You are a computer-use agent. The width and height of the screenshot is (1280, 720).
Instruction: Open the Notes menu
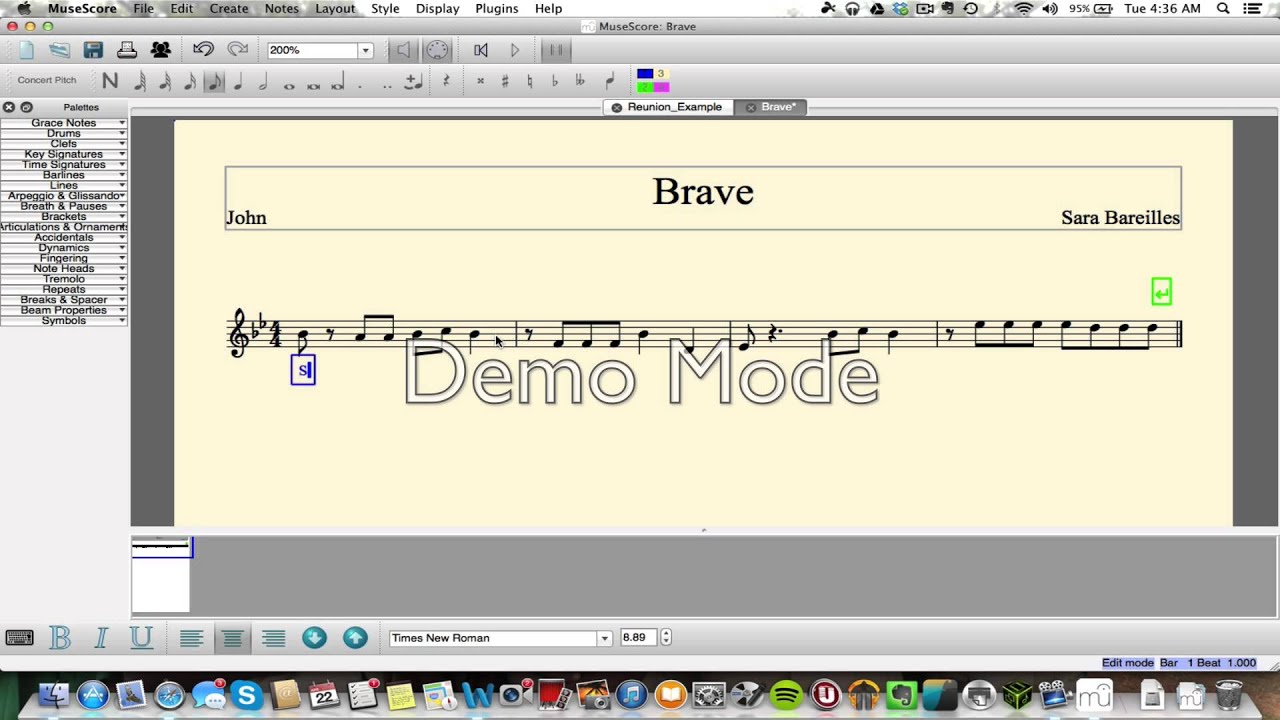[282, 8]
